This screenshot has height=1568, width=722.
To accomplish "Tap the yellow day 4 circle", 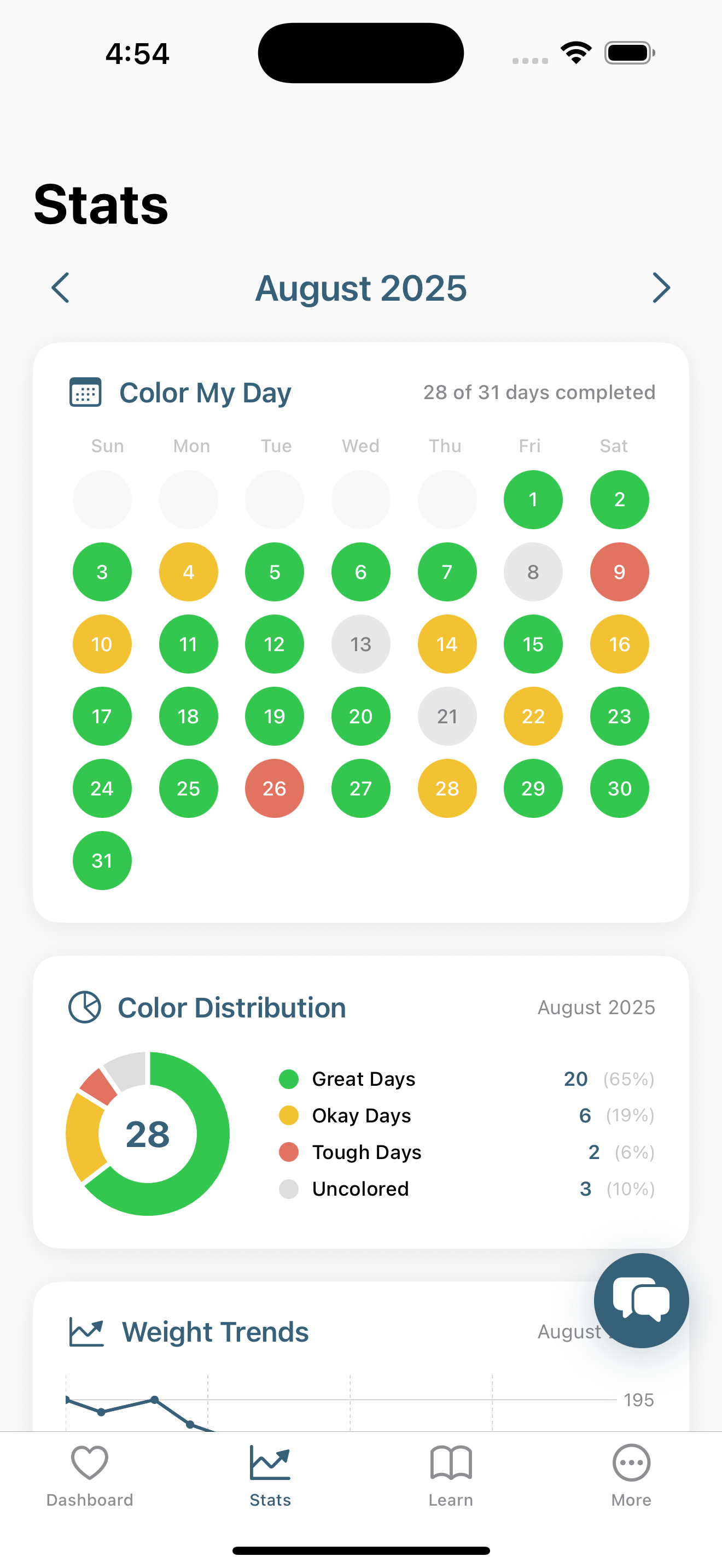I will click(x=188, y=572).
